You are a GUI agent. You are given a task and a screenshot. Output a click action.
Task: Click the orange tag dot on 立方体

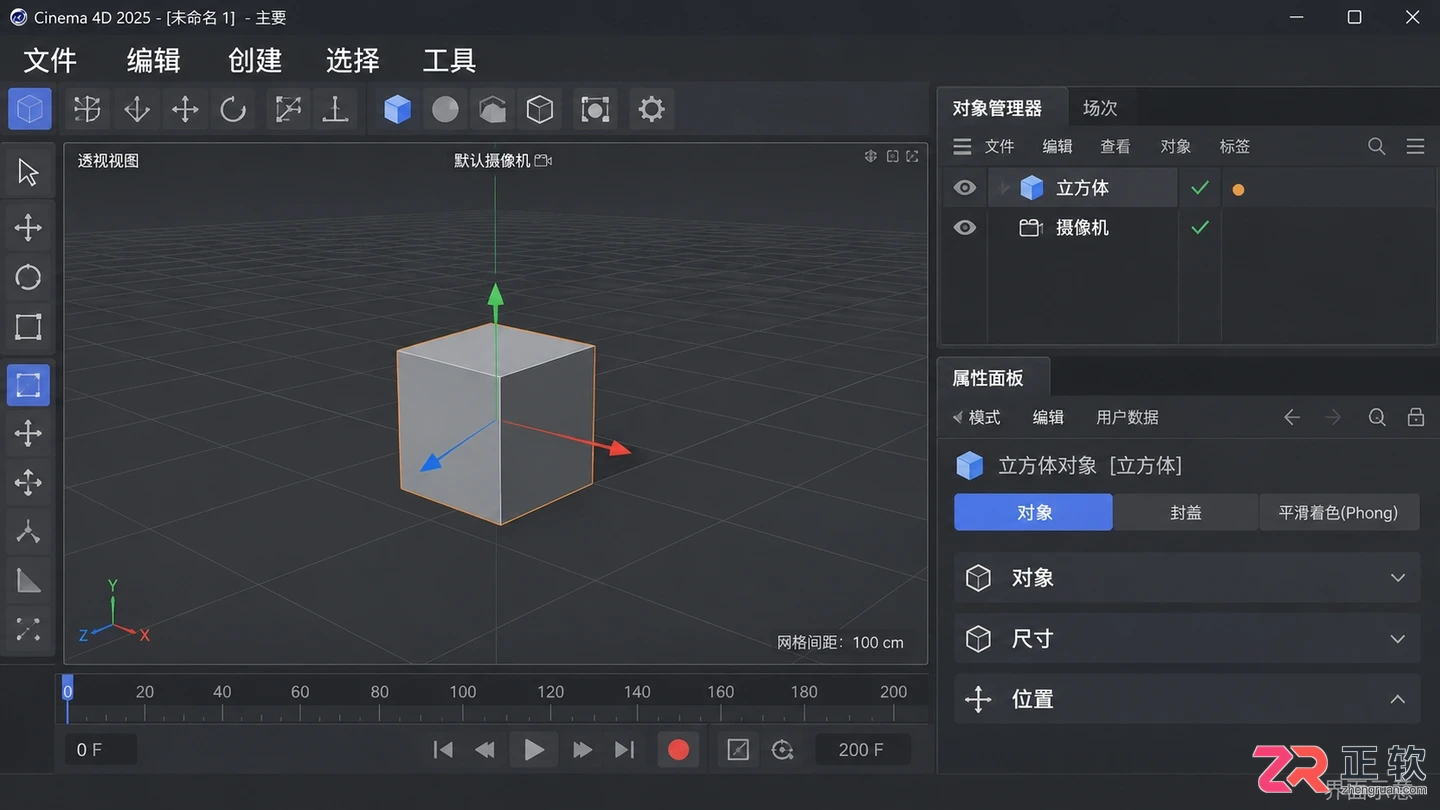click(1238, 189)
